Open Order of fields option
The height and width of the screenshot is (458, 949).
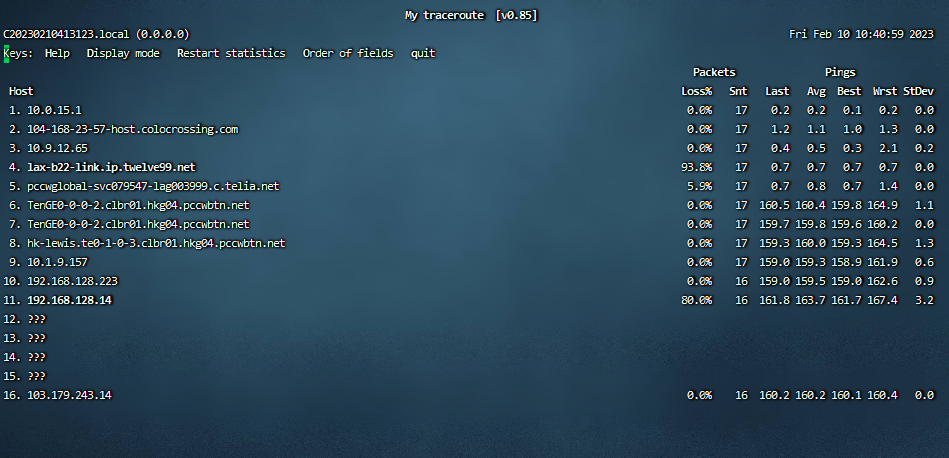pos(348,53)
